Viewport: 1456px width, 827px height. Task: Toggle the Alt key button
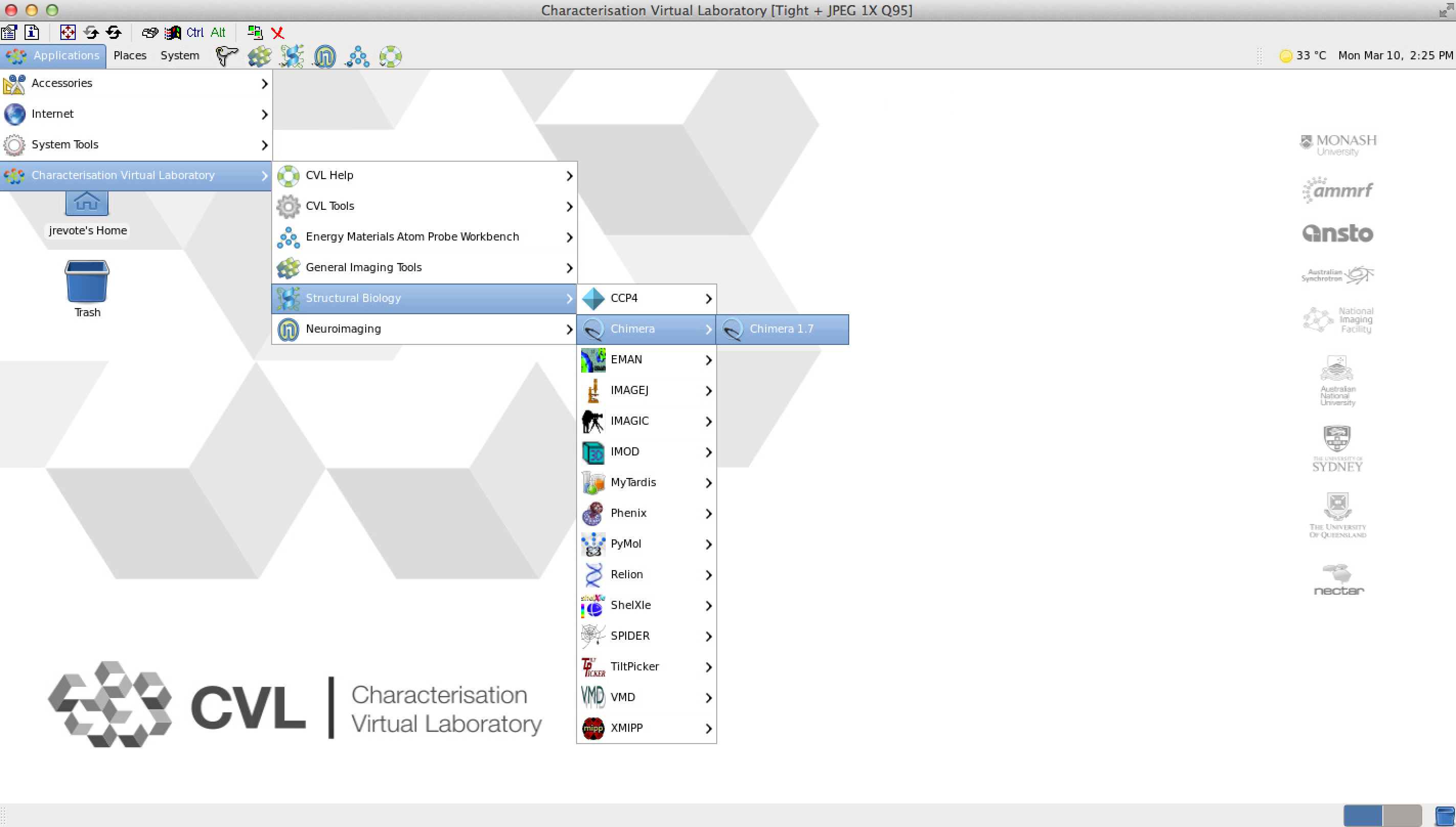[218, 32]
